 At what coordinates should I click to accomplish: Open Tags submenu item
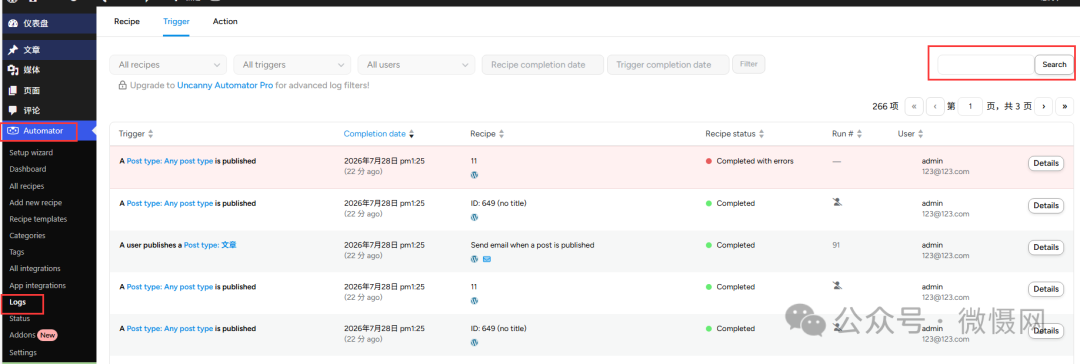pos(17,252)
